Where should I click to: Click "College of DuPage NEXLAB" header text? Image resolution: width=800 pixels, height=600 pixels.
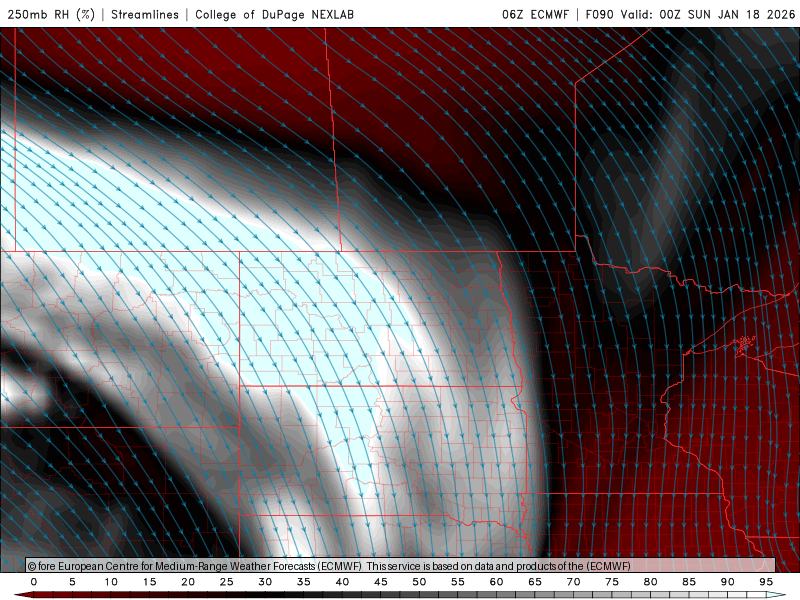[274, 14]
